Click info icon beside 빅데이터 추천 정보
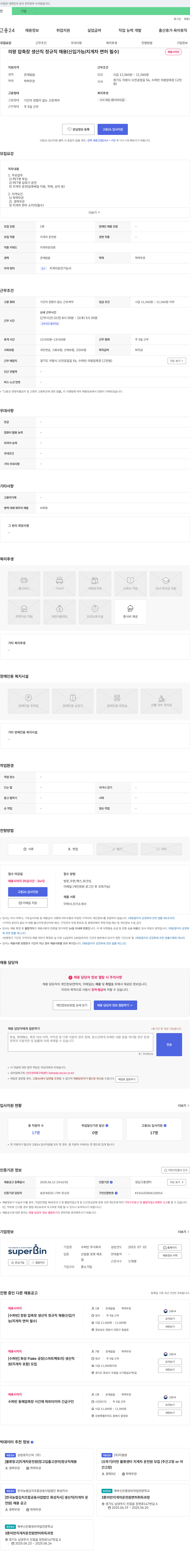 32,1442
